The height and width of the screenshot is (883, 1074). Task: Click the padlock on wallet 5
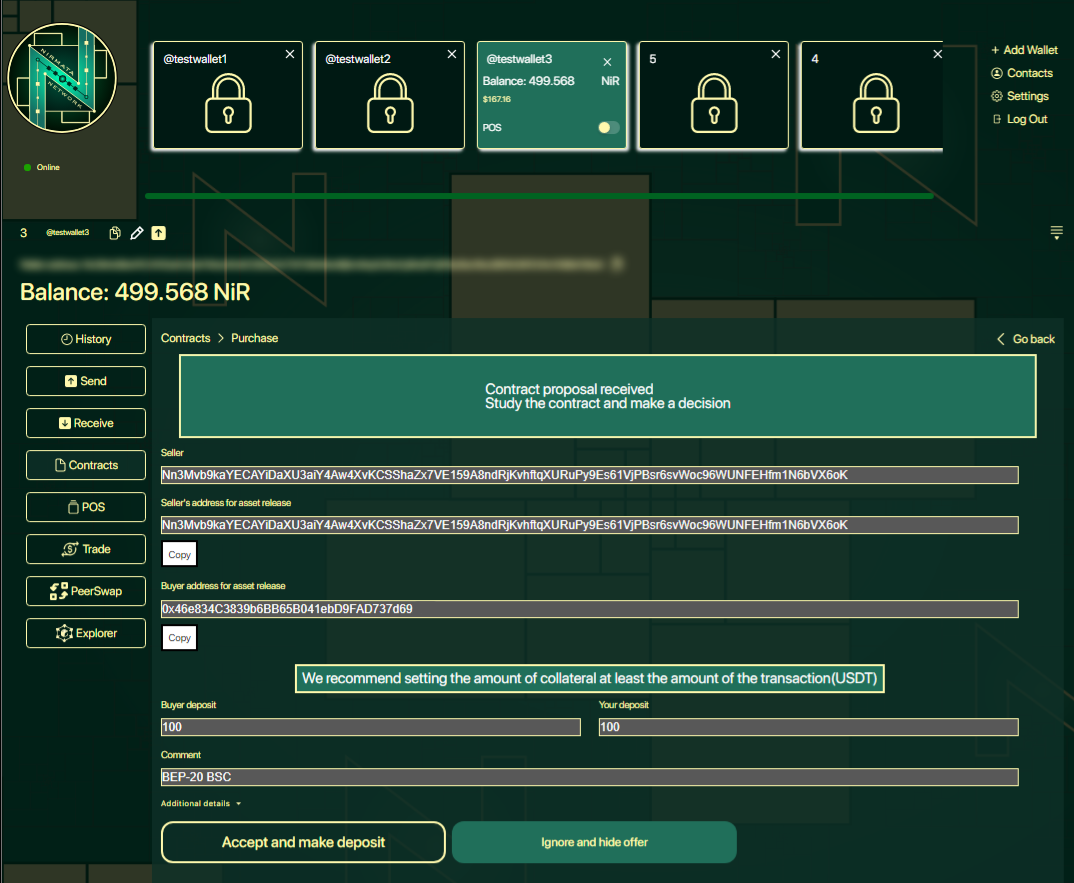[712, 102]
